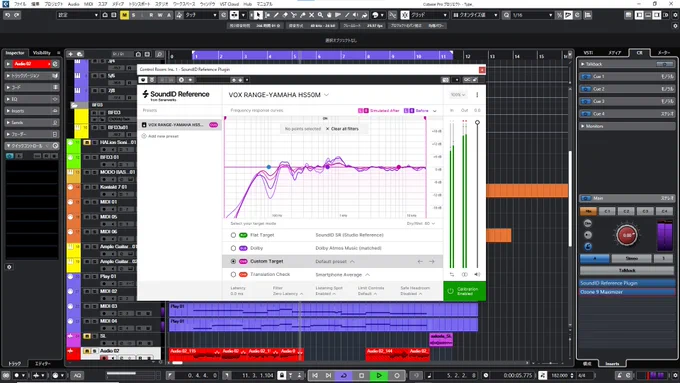Screen dimensions: 680x383
Task: Select the Custom Target radio button
Action: 233,262
